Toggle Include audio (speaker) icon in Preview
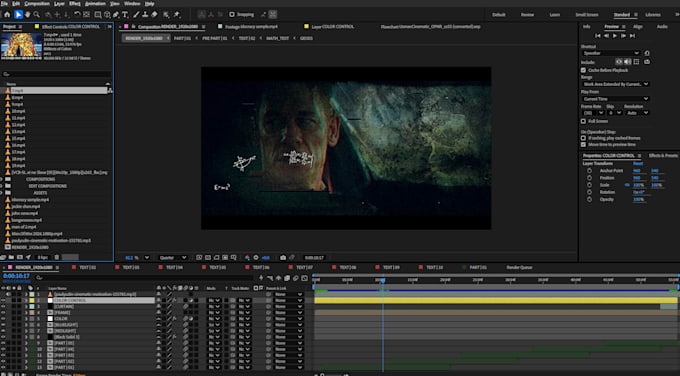This screenshot has height=376, width=680. coord(628,62)
